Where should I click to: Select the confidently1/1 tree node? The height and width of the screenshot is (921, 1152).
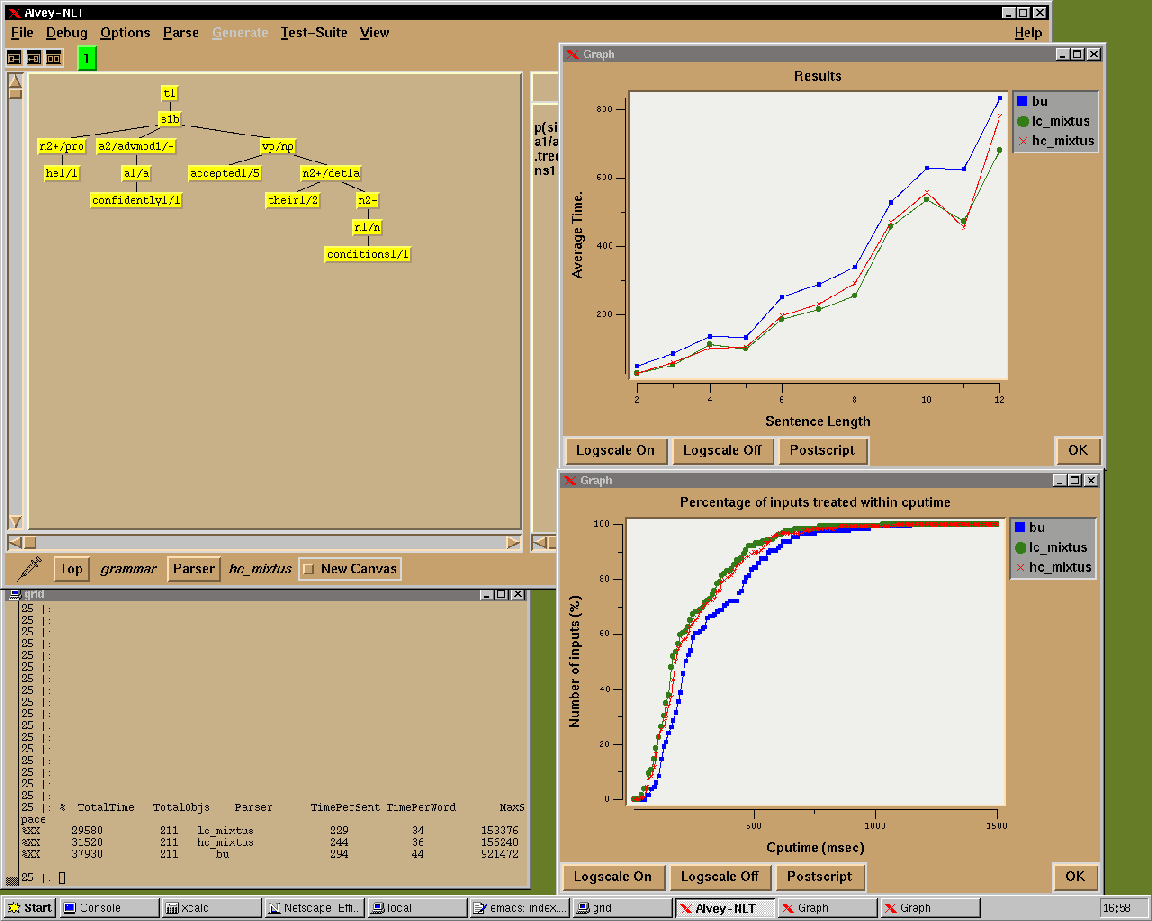(x=136, y=200)
